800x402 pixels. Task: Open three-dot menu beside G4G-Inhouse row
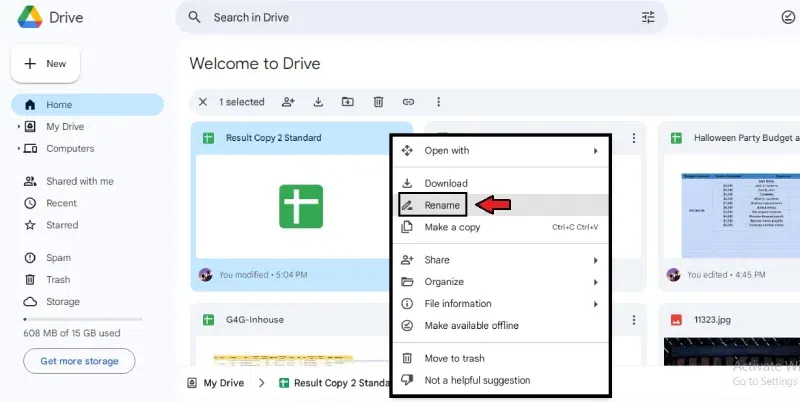(x=634, y=320)
